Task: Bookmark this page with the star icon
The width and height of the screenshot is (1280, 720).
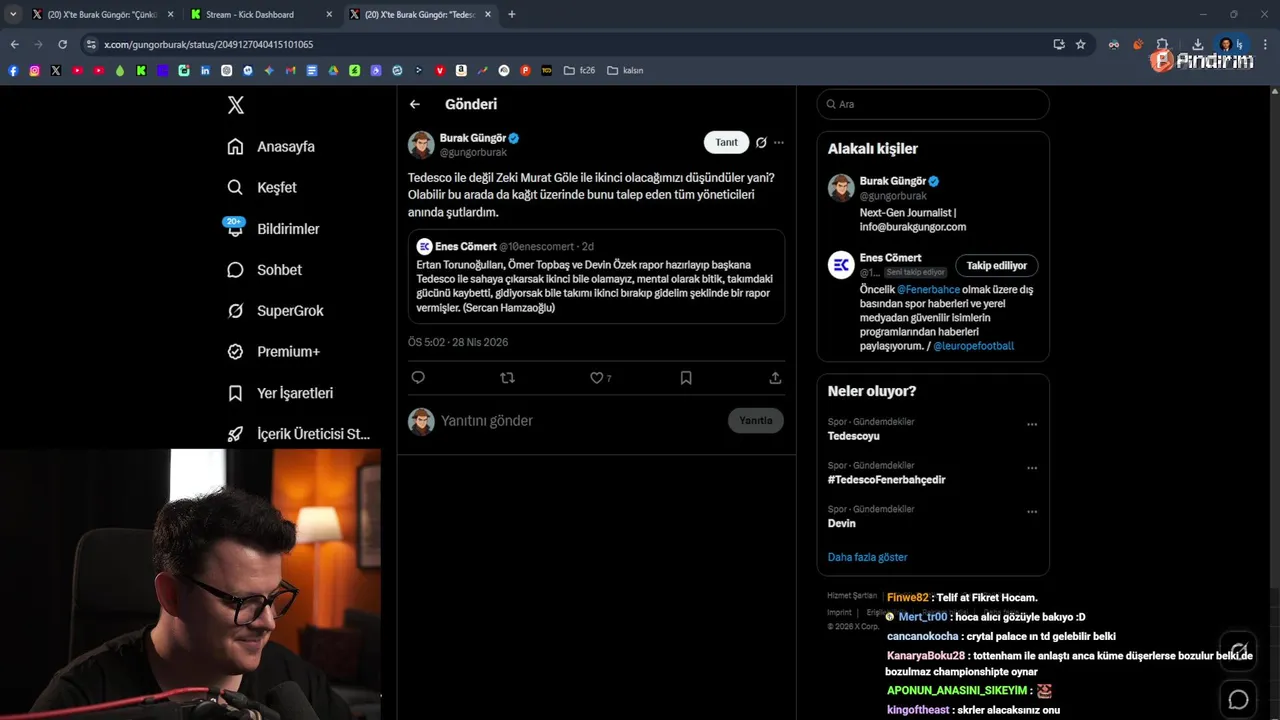Action: point(1081,44)
